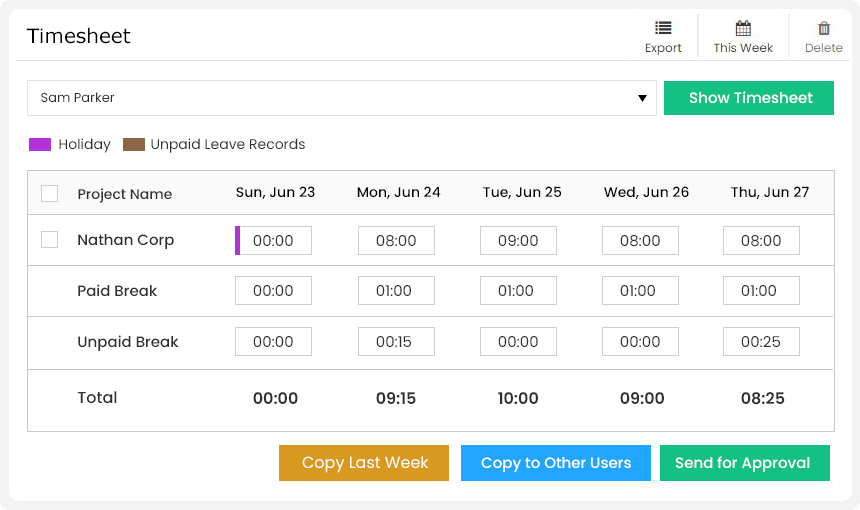Viewport: 860px width, 510px height.
Task: Click the Timesheet page title
Action: (78, 36)
